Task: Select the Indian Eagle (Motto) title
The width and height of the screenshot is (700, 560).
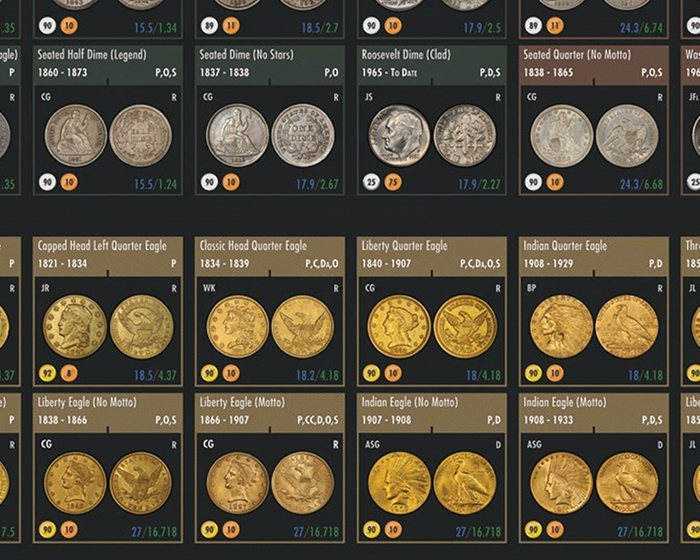Action: click(564, 402)
